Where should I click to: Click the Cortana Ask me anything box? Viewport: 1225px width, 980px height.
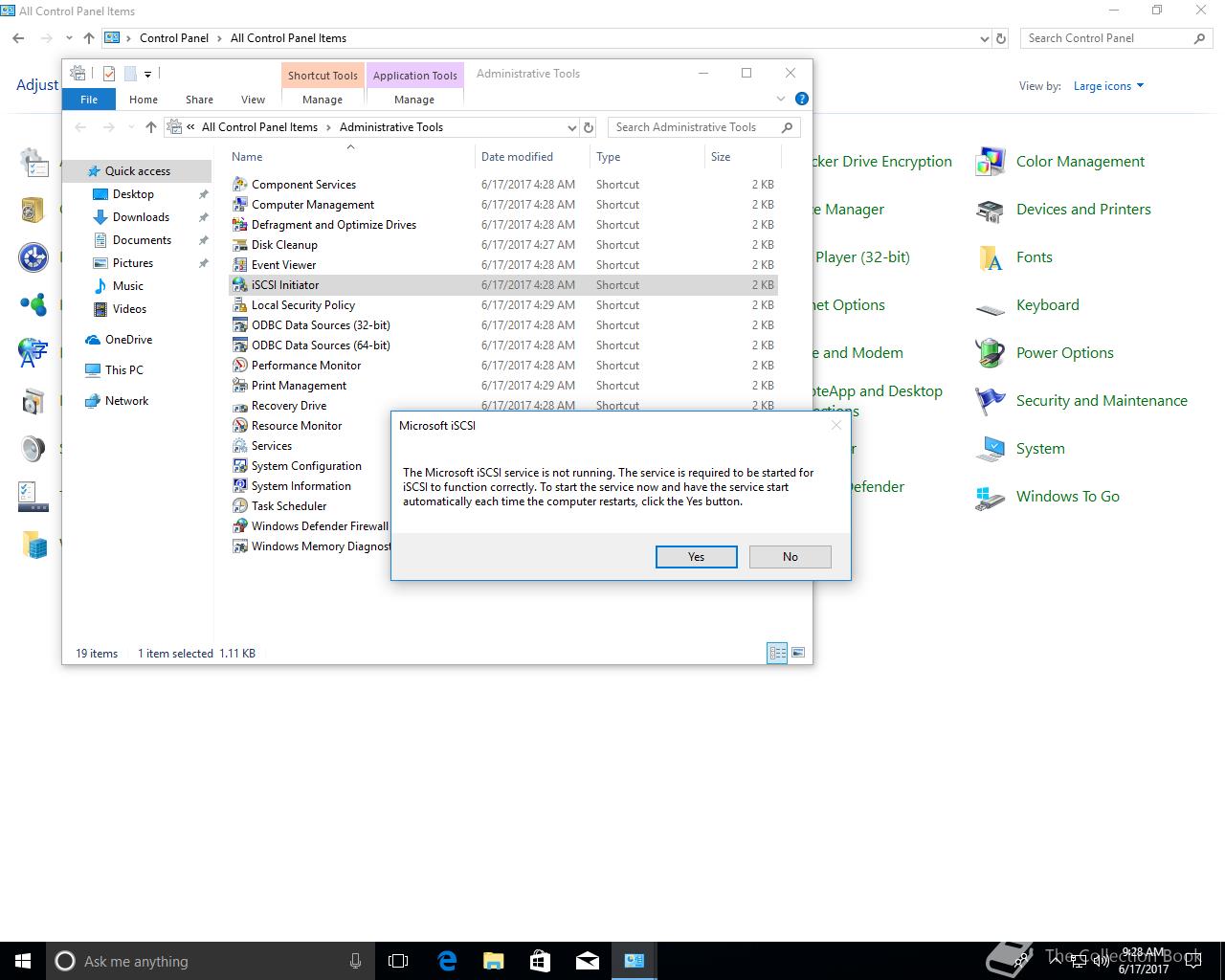(211, 961)
